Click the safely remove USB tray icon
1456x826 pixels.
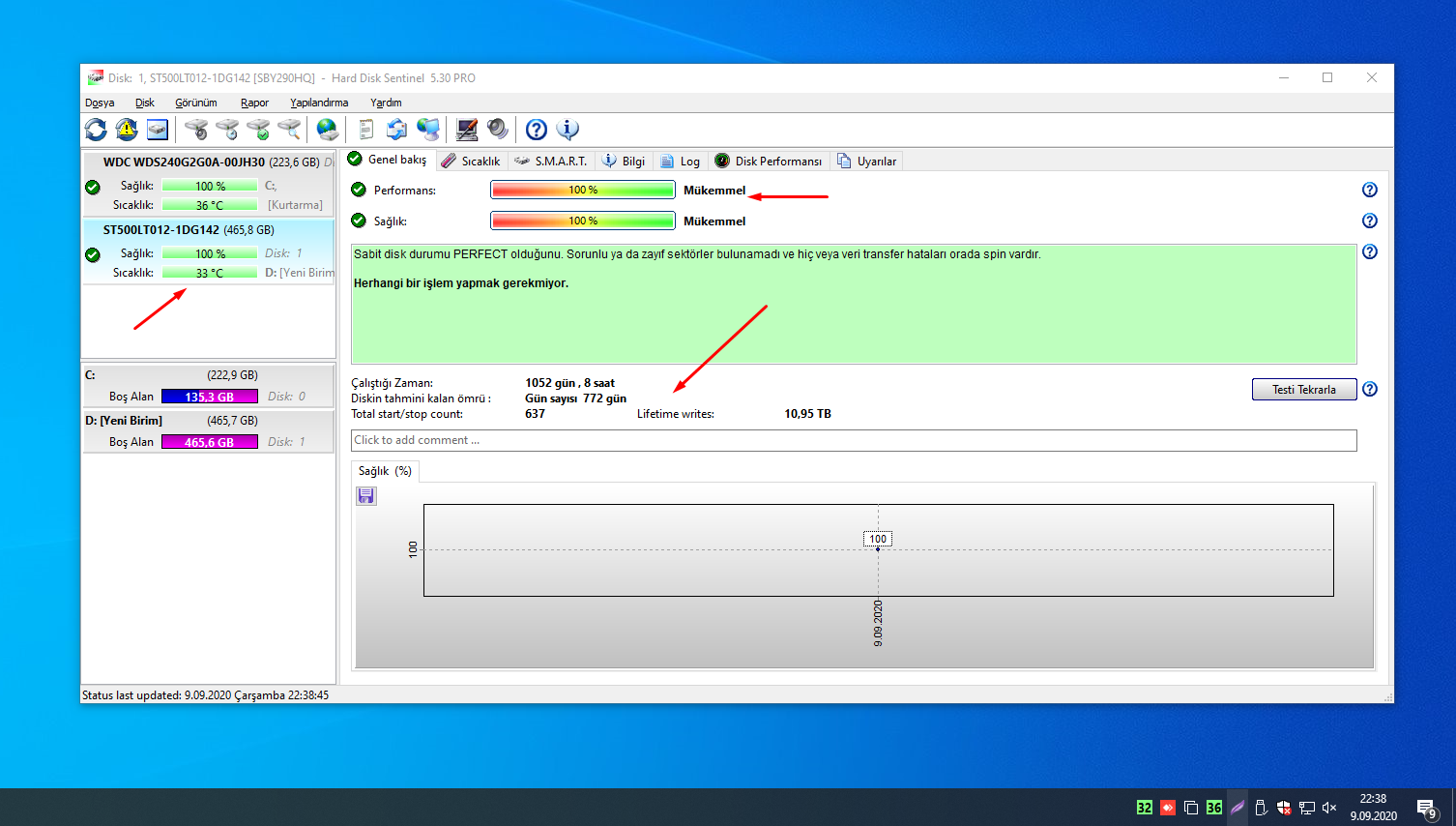[x=1261, y=808]
